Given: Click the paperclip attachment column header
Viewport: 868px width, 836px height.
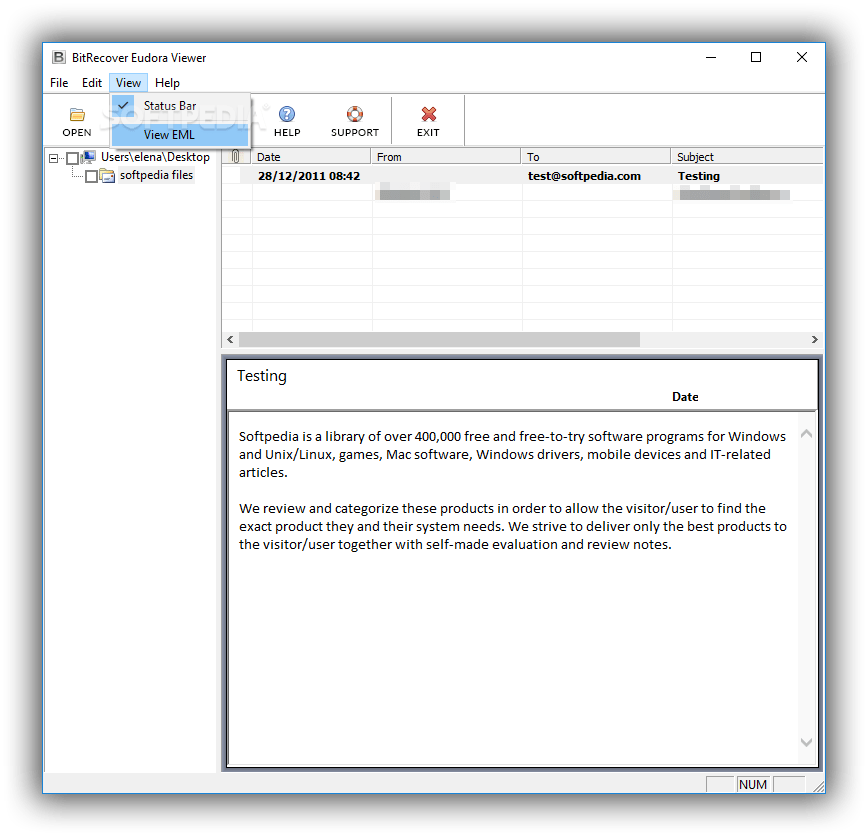Looking at the screenshot, I should pos(236,156).
